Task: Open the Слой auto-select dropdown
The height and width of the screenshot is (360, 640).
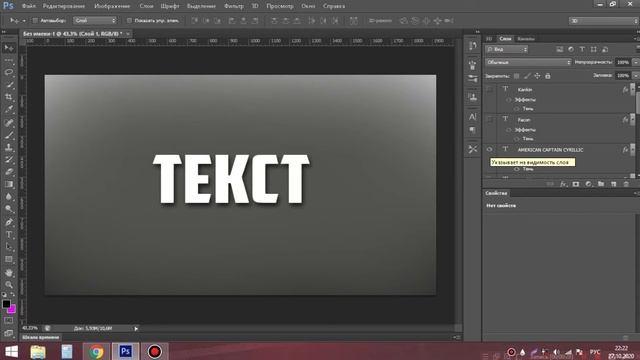Action: click(95, 20)
